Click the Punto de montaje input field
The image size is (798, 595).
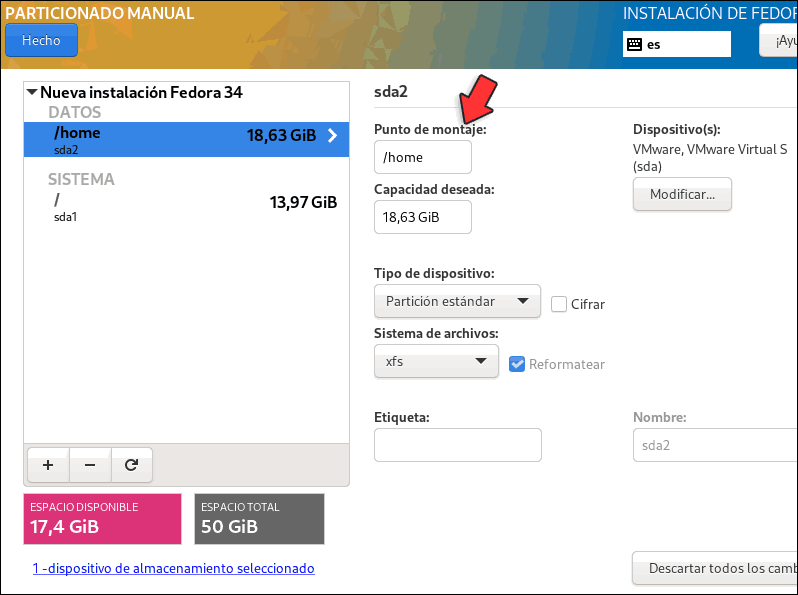tap(422, 157)
